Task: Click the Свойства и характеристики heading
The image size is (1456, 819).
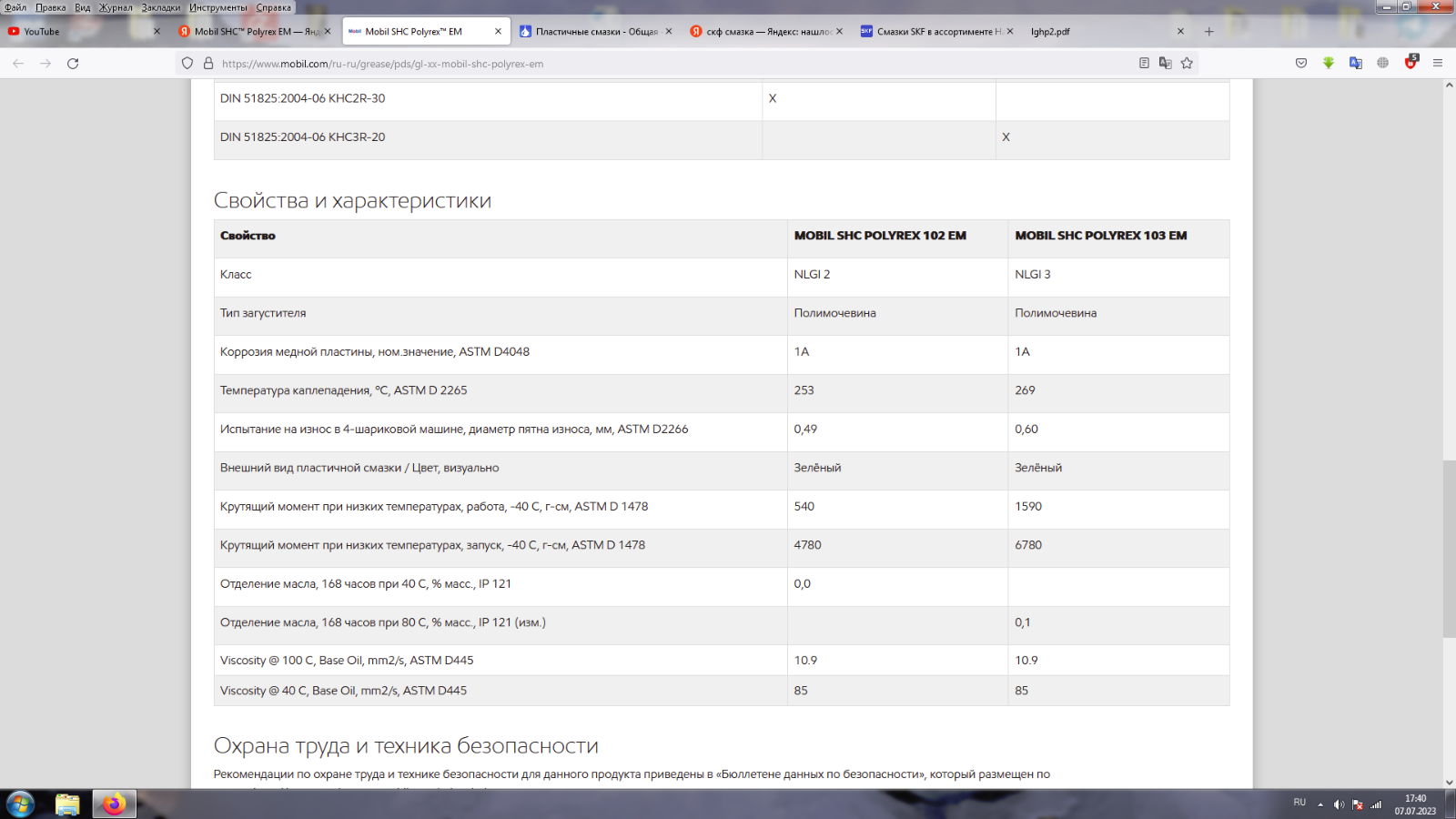Action: pyautogui.click(x=352, y=201)
